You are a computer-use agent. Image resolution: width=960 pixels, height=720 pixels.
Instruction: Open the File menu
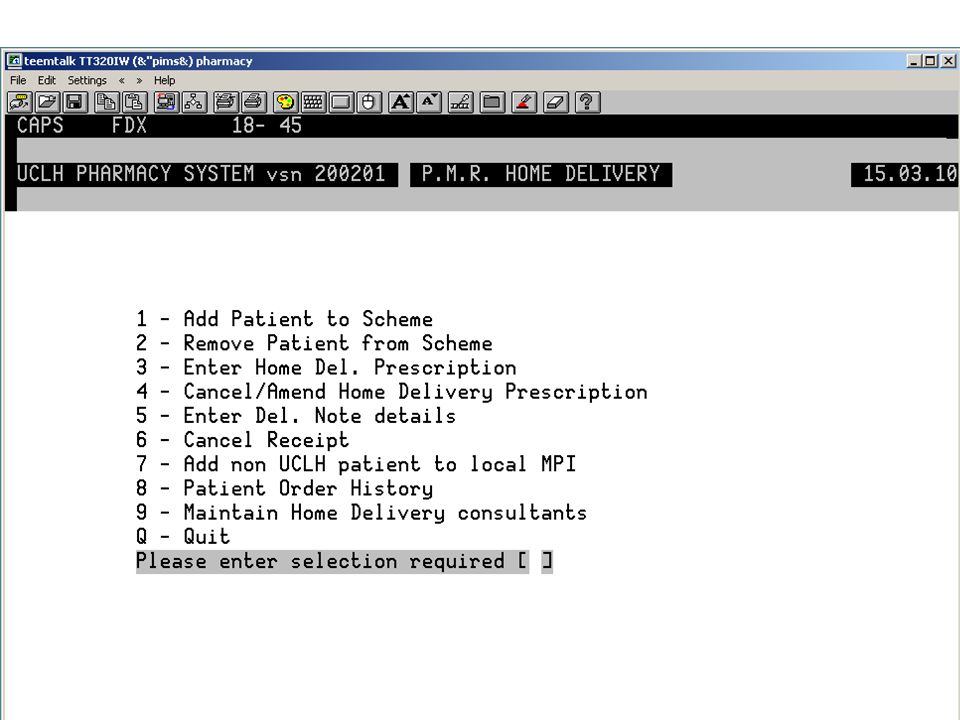(18, 80)
